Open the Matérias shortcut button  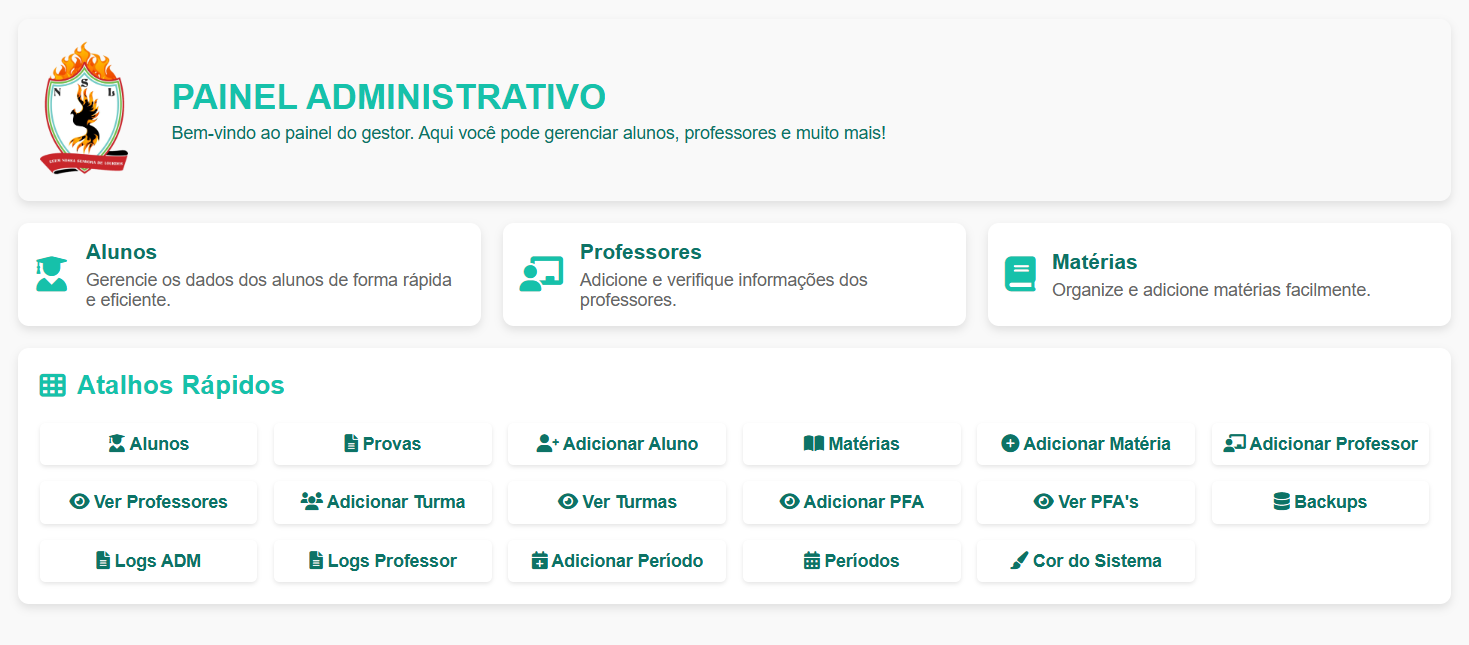851,444
